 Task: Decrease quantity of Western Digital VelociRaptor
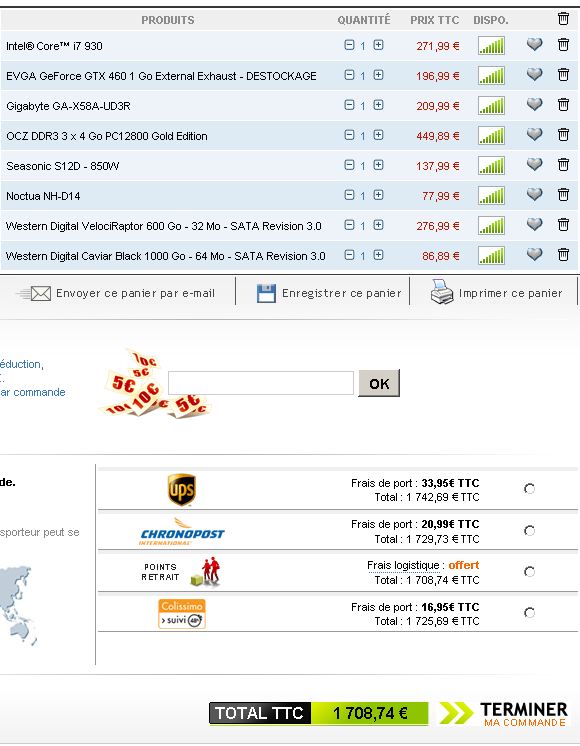click(349, 225)
